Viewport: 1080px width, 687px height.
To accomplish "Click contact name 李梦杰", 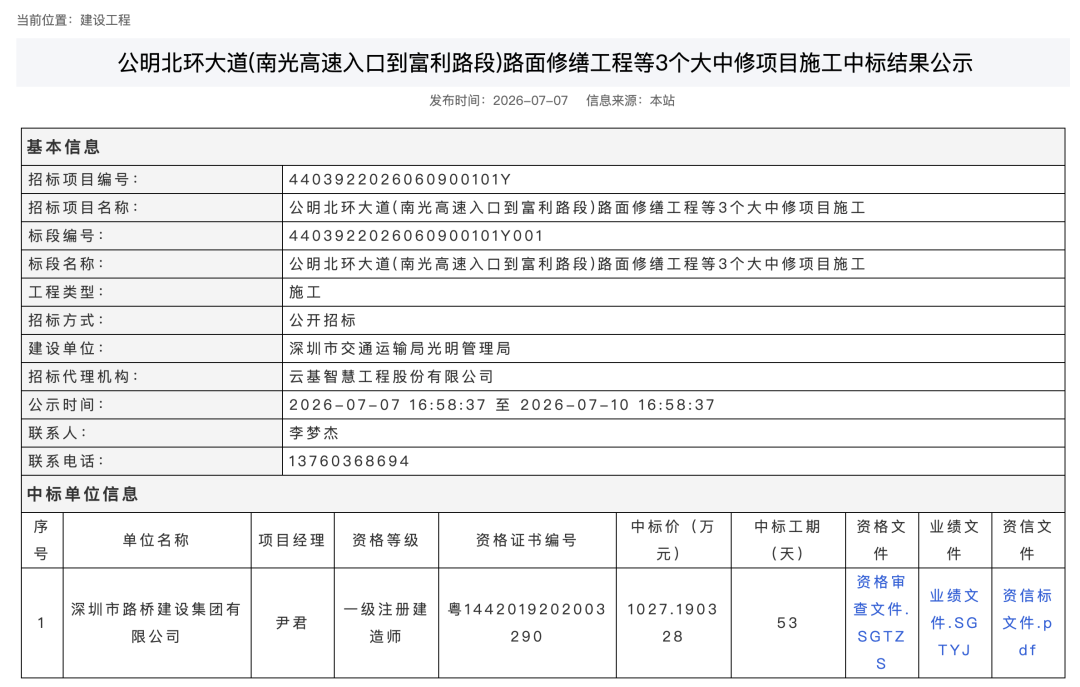I will pos(314,433).
